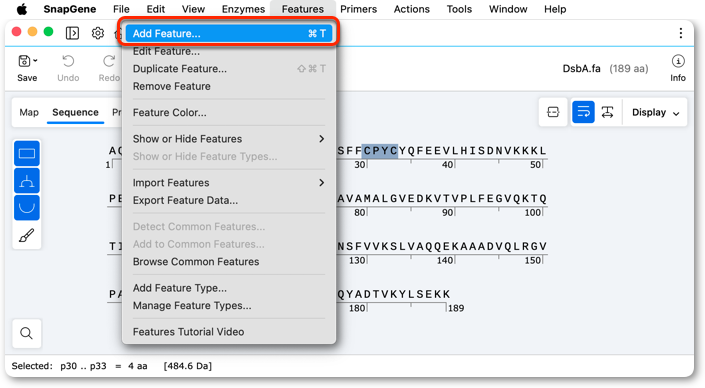Viewport: 705px width, 388px height.
Task: Expand Show or Hide Features submenu
Action: [228, 139]
